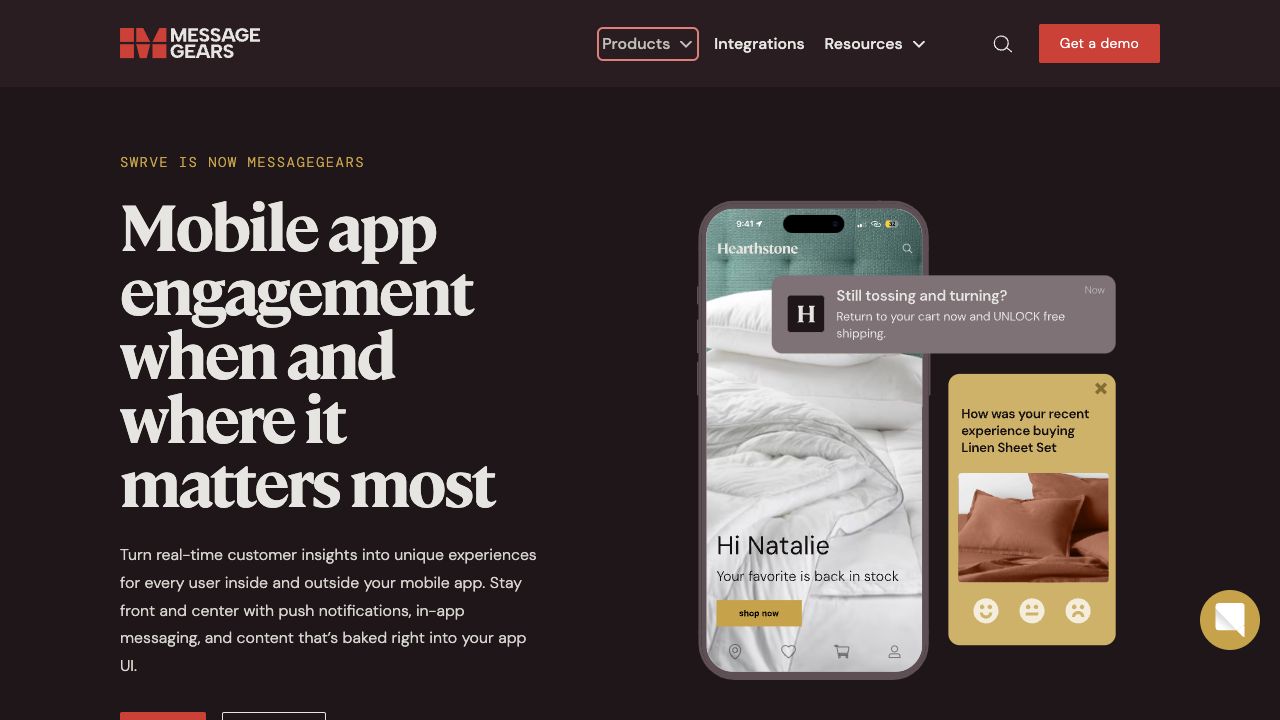The width and height of the screenshot is (1280, 720).
Task: Click the MessageGears logo
Action: tap(190, 43)
